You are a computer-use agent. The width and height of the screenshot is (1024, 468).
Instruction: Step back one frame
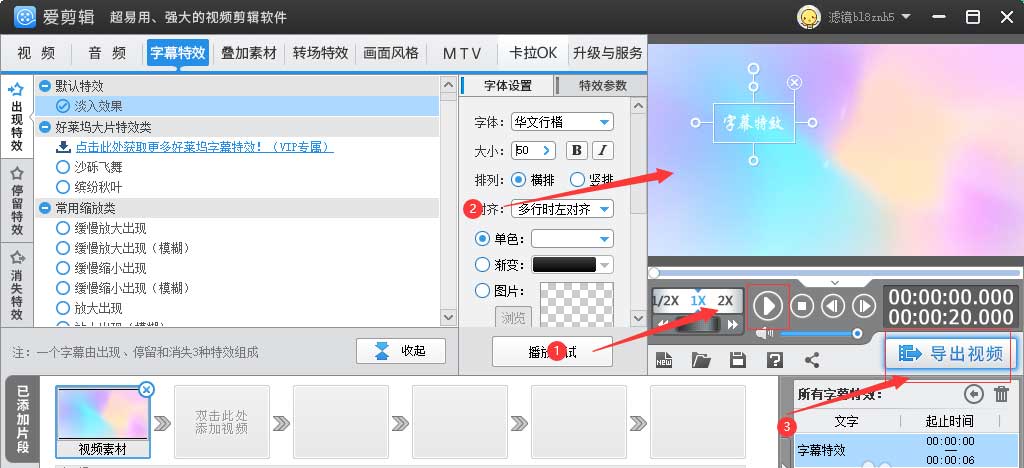(x=833, y=305)
